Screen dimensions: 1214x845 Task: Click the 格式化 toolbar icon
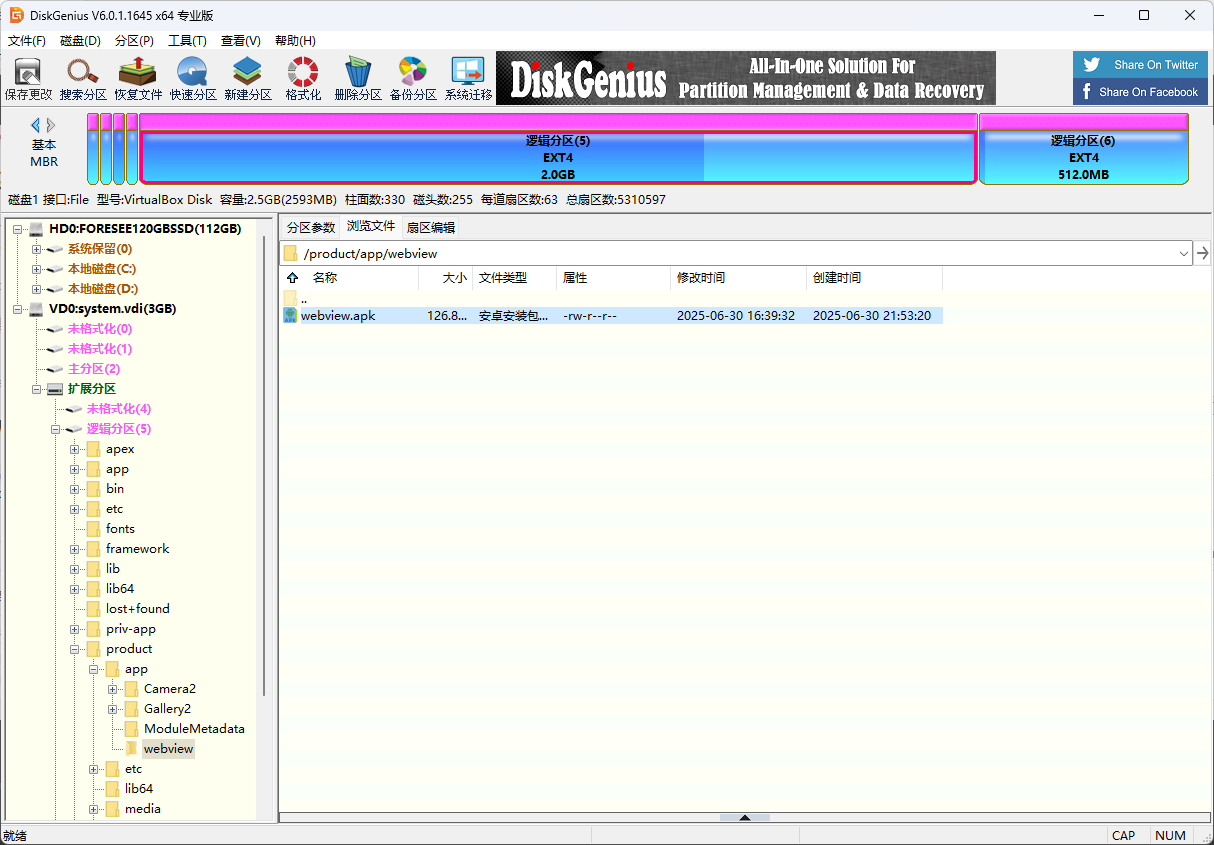click(x=302, y=77)
